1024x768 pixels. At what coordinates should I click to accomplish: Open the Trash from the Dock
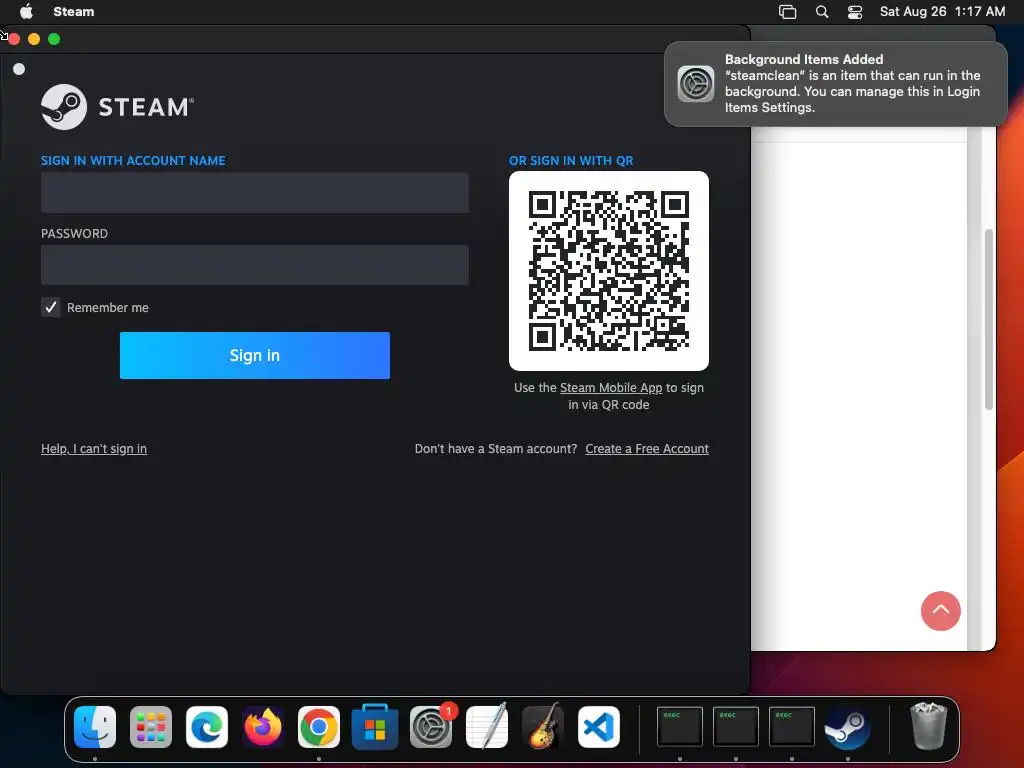[928, 726]
